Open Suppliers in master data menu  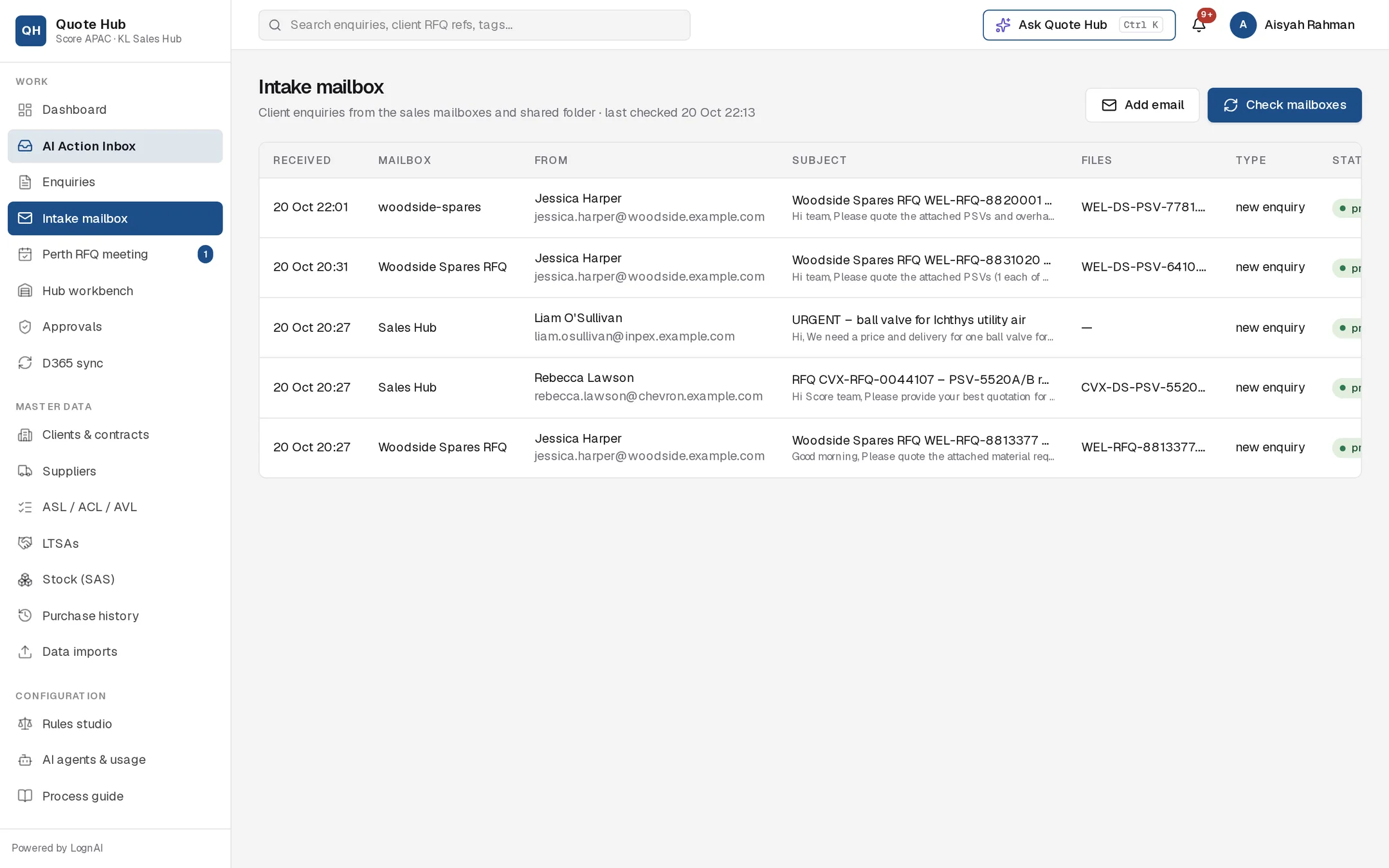(115, 471)
